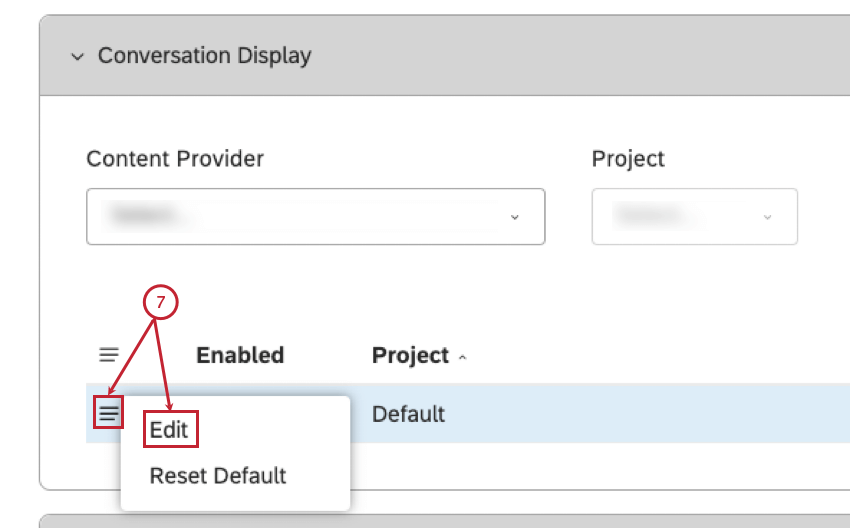Click the Project dropdown's small chevron
This screenshot has width=850, height=528.
pos(767,216)
